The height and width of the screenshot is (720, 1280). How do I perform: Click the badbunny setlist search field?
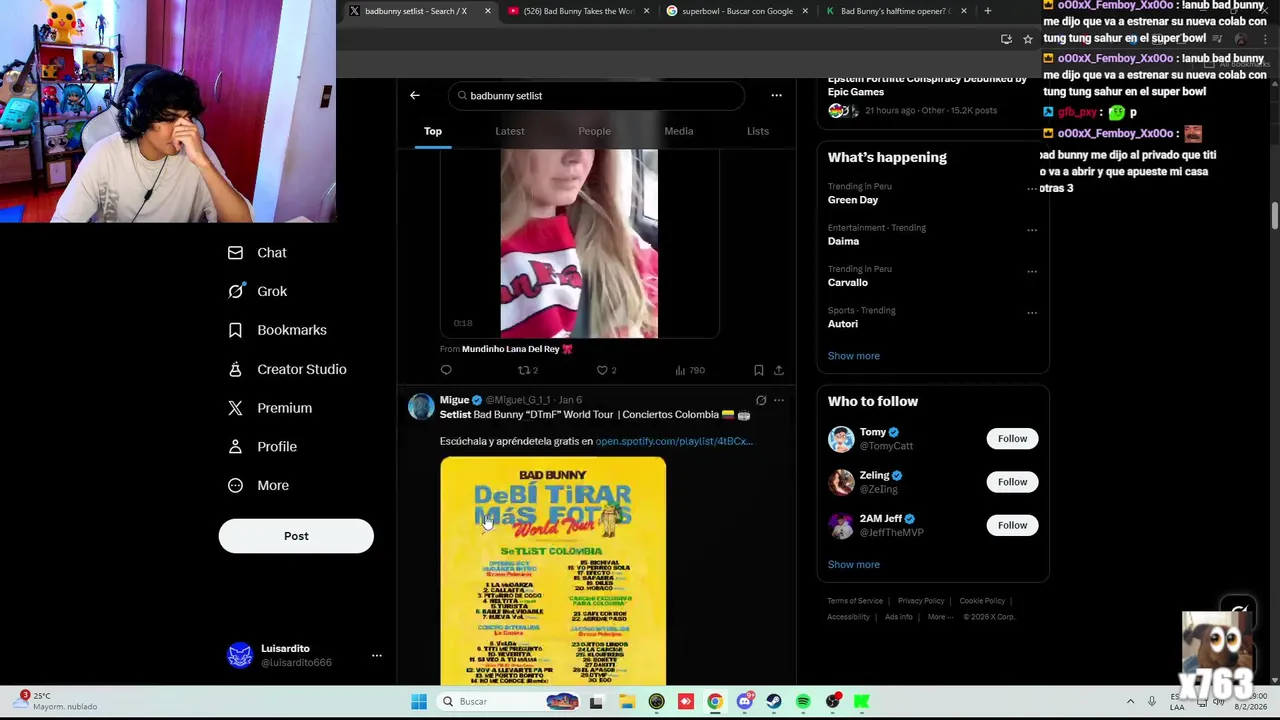point(598,96)
